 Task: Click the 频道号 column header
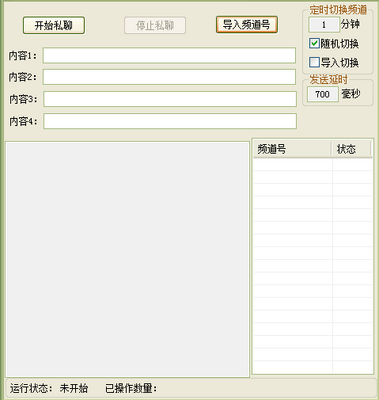292,149
